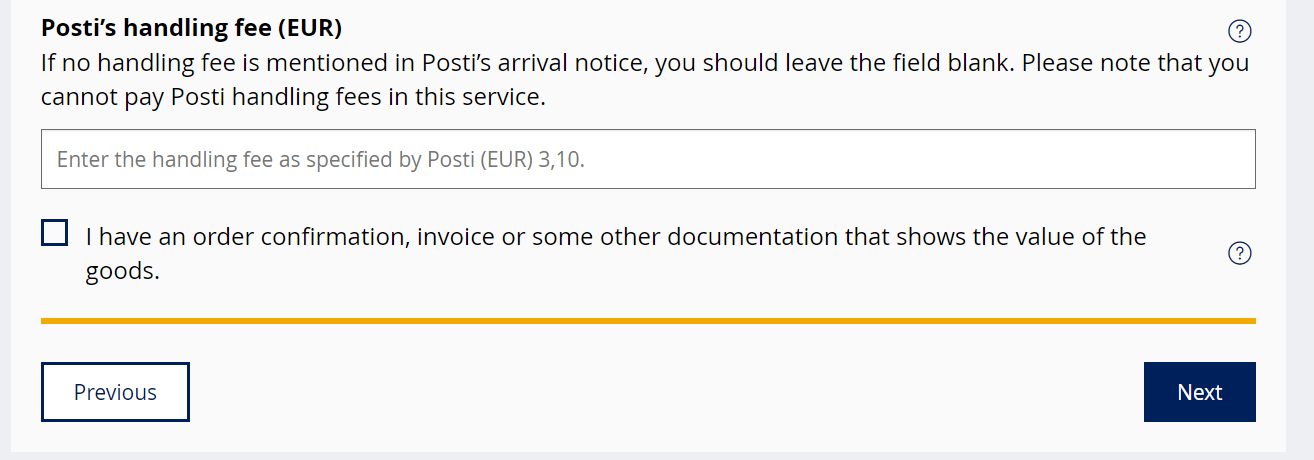This screenshot has width=1314, height=460.
Task: Focus the Posti handling fee input field
Action: coord(648,159)
